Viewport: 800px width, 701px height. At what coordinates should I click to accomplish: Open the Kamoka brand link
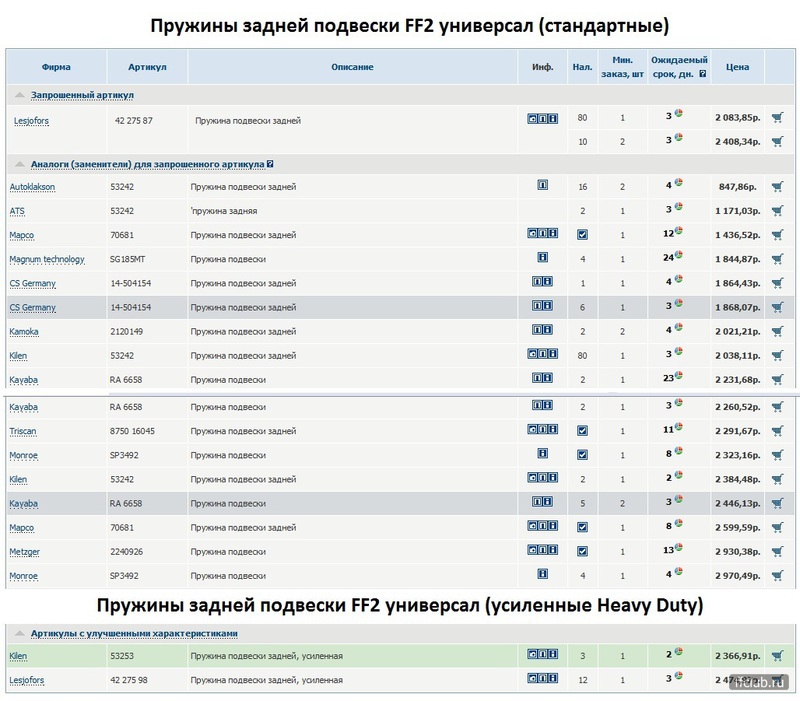click(x=24, y=332)
